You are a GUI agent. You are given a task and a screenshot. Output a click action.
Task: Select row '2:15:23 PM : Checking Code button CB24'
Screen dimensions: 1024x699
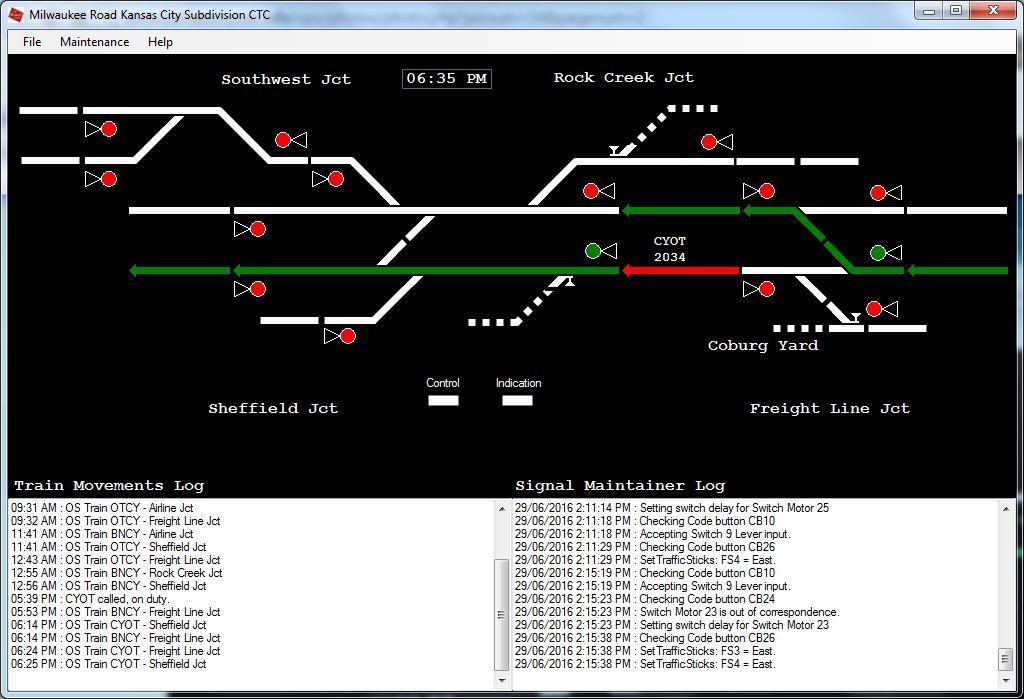coord(645,599)
